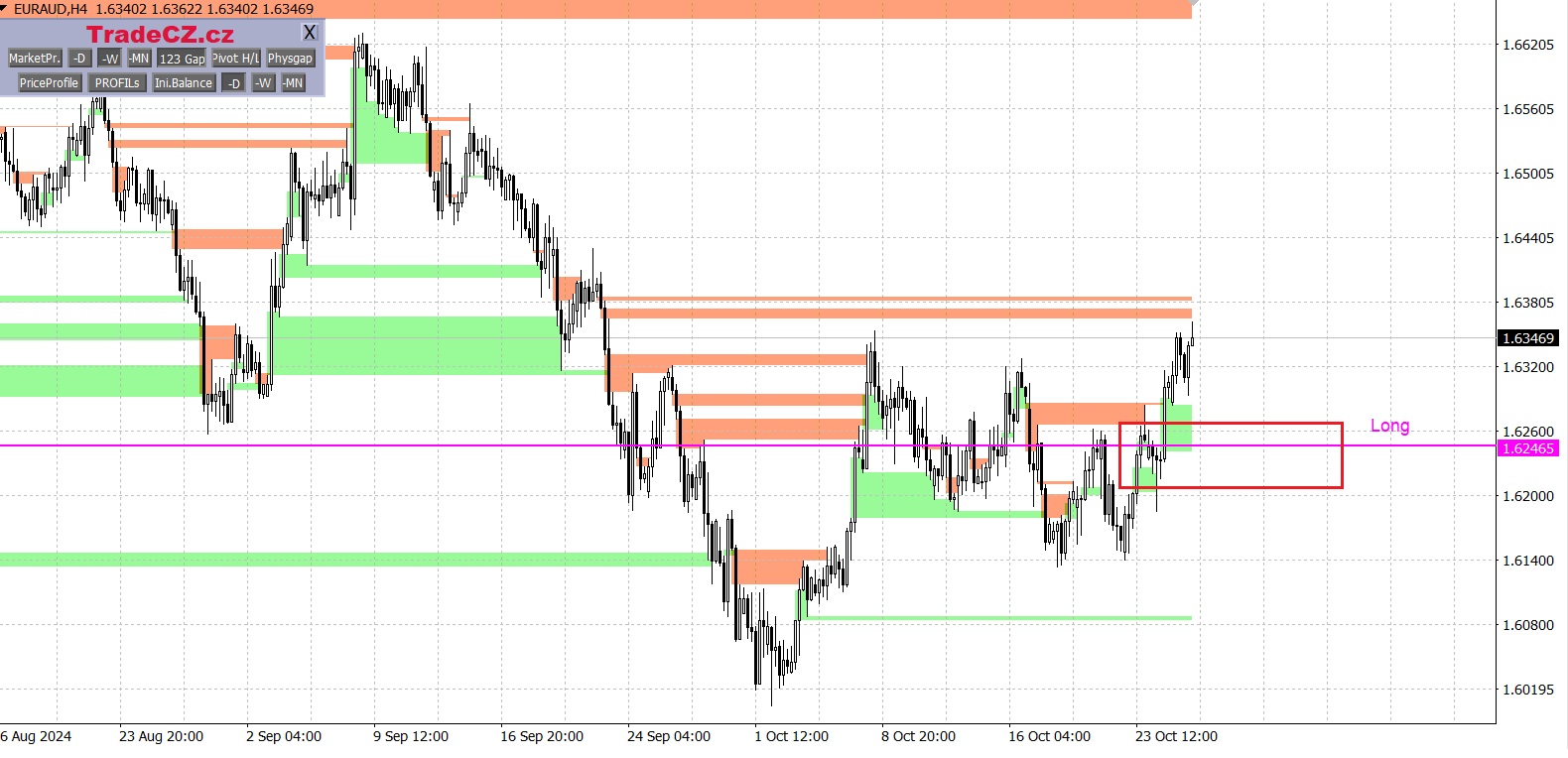The image size is (1568, 758).
Task: Activate the Physgap button
Action: (x=290, y=59)
